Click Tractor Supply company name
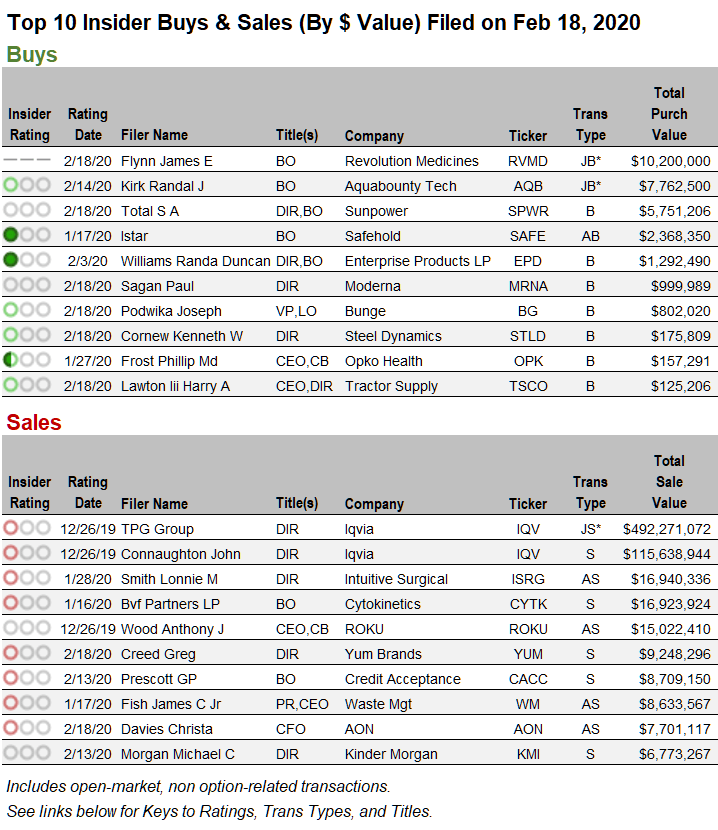 coord(391,386)
